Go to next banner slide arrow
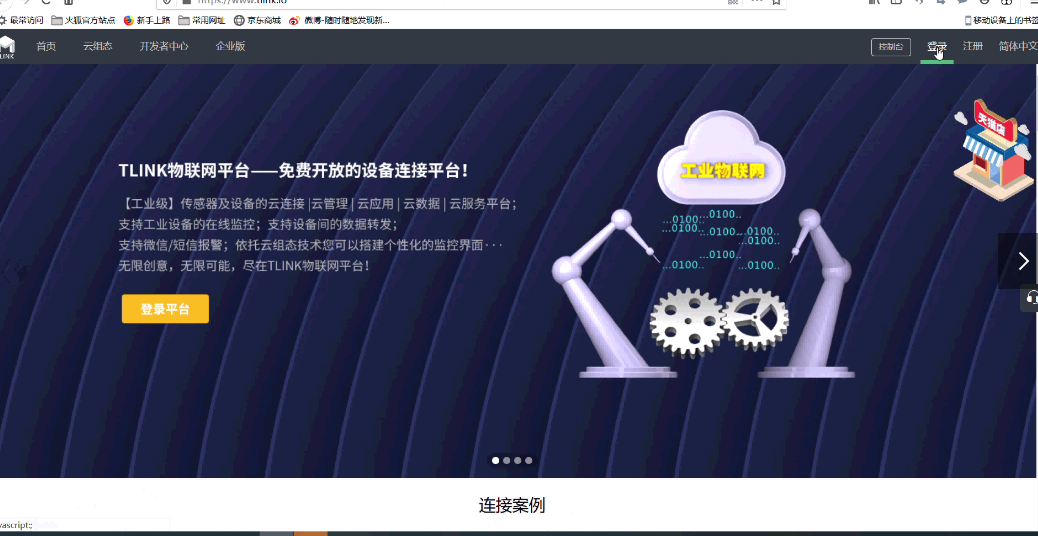1038x536 pixels. 1023,261
